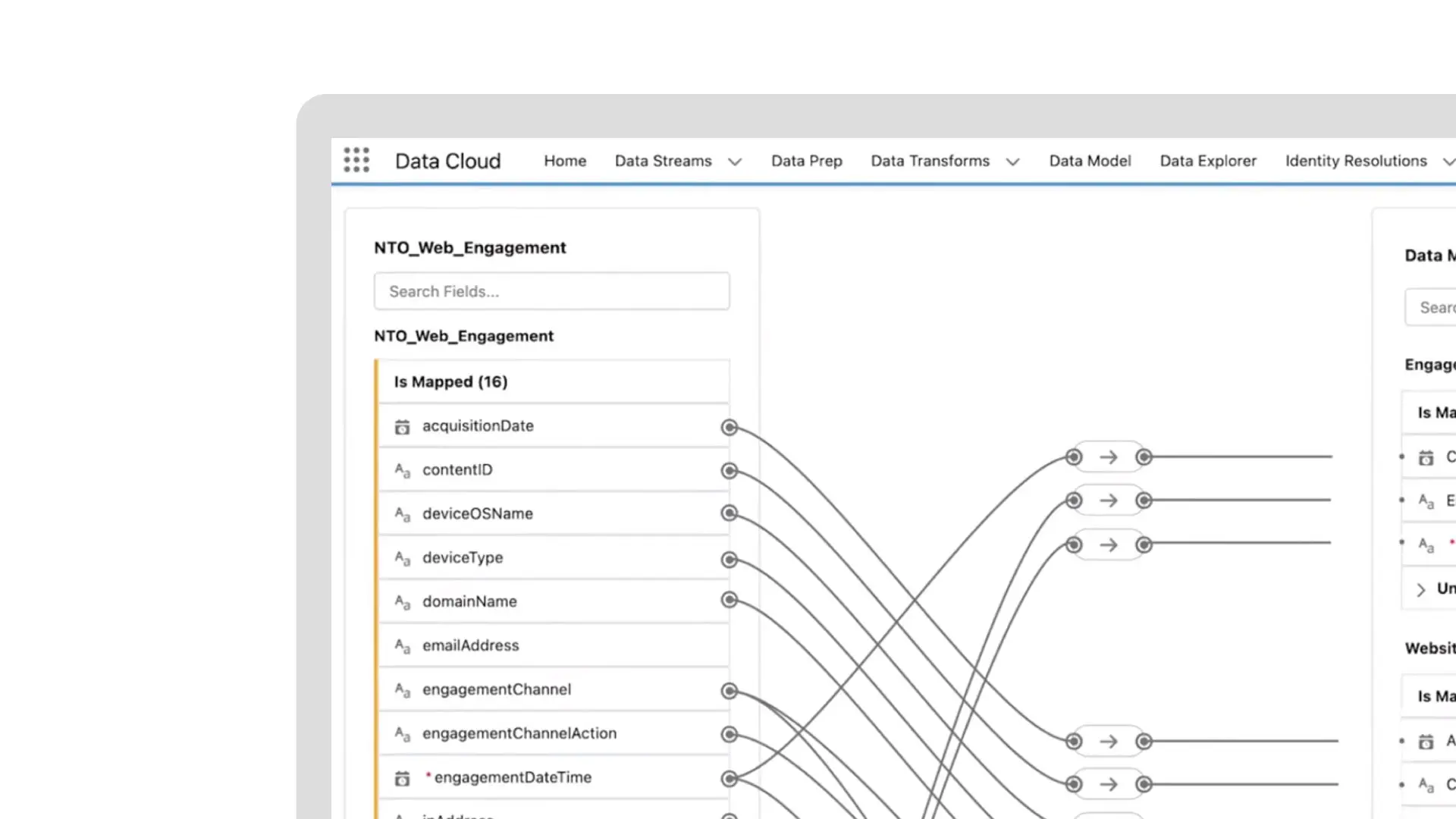This screenshot has width=1456, height=819.
Task: Click the text type icon beside contentID
Action: (402, 471)
